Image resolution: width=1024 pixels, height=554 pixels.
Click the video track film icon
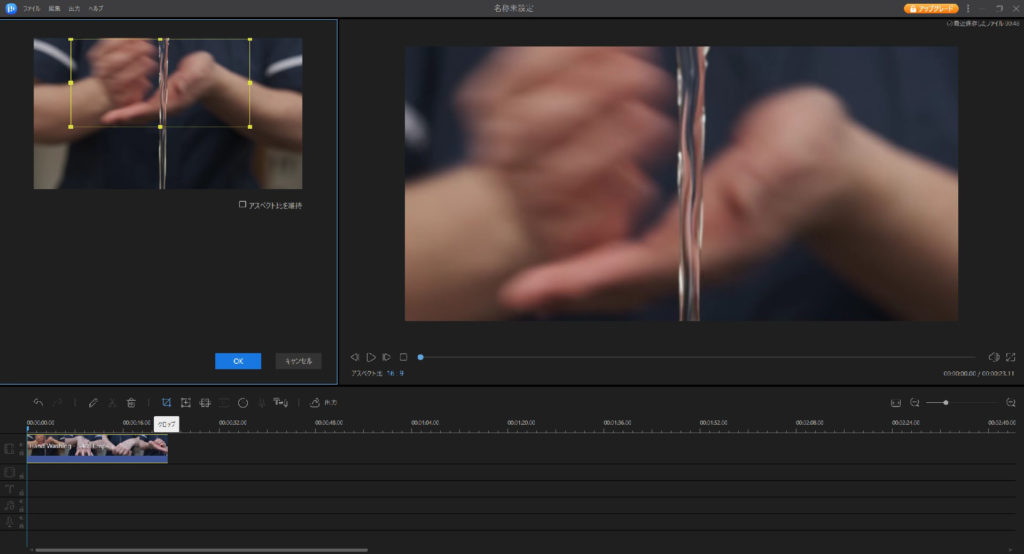(x=9, y=449)
